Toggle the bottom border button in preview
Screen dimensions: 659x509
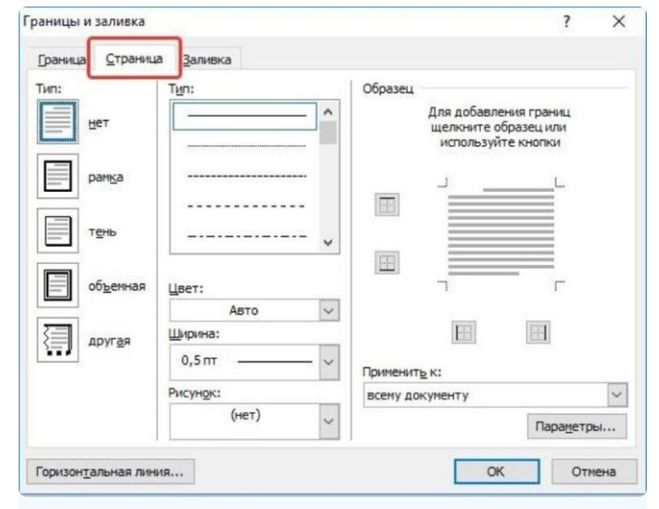pyautogui.click(x=386, y=262)
